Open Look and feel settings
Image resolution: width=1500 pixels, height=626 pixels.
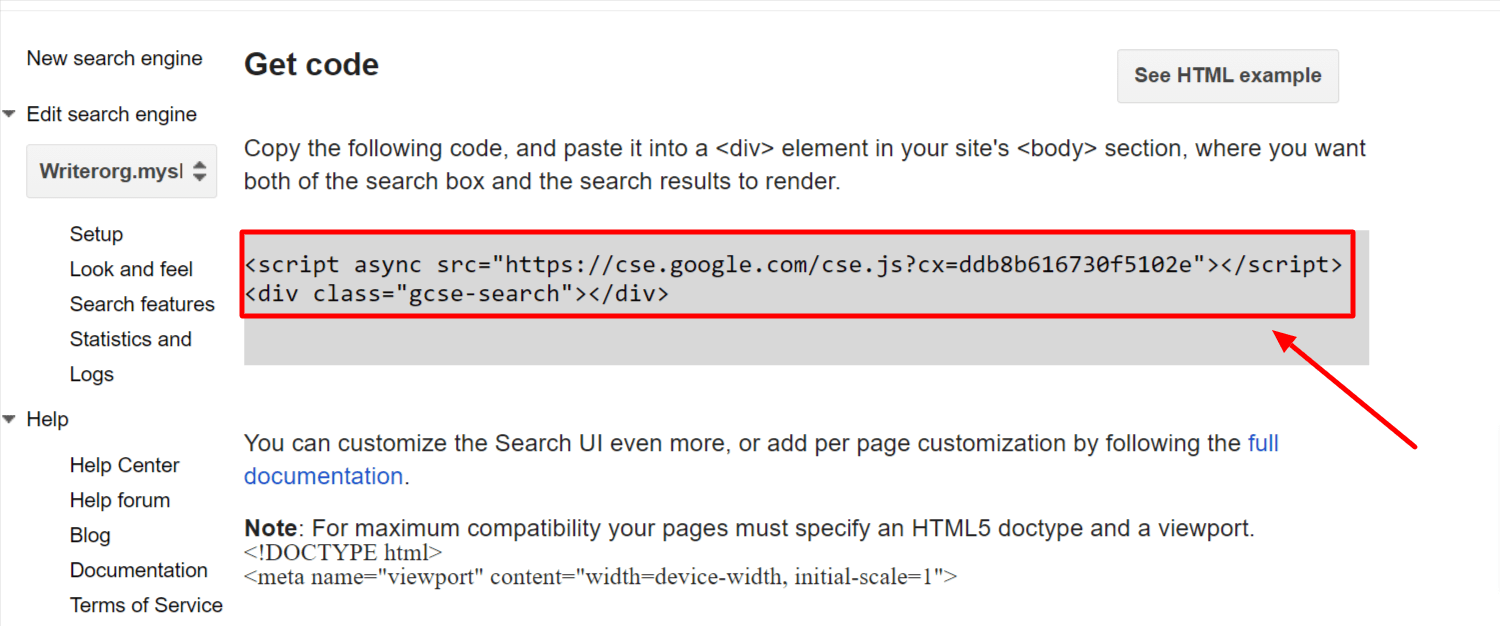click(131, 269)
